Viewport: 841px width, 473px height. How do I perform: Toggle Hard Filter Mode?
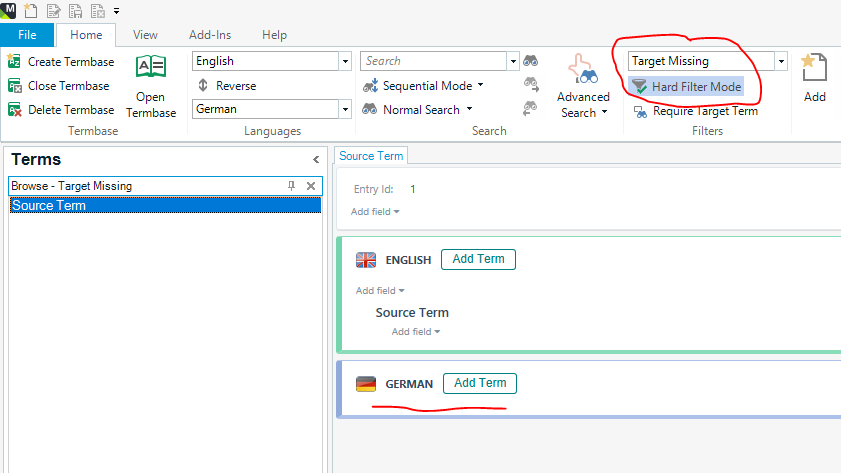[x=686, y=86]
